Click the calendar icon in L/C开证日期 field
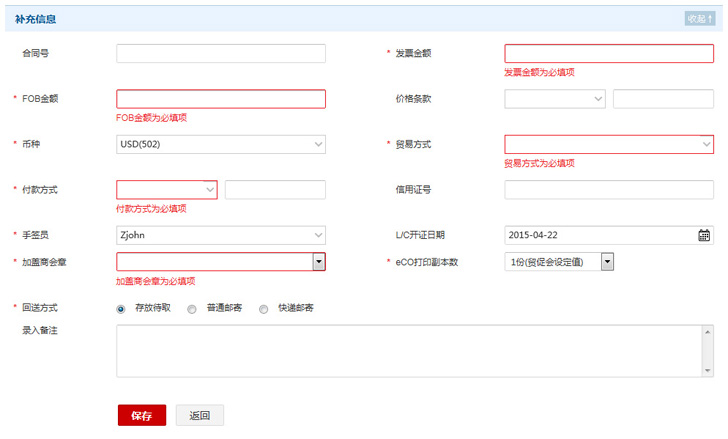Viewport: 728px width, 439px height. 704,236
